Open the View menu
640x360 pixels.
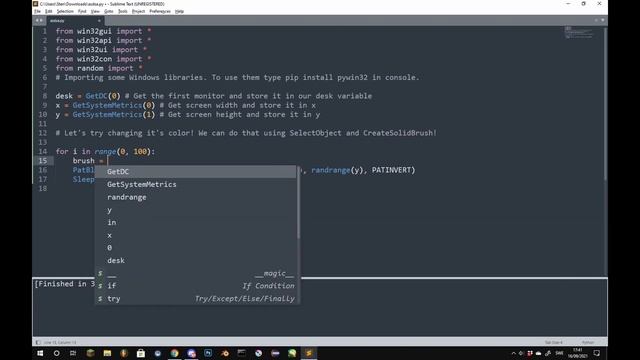pos(95,11)
